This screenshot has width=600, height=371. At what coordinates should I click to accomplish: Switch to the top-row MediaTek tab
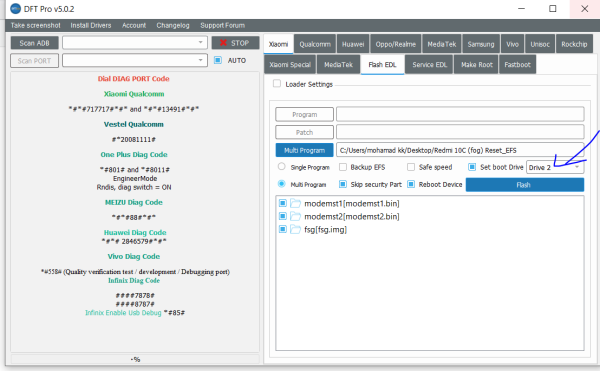(x=442, y=44)
